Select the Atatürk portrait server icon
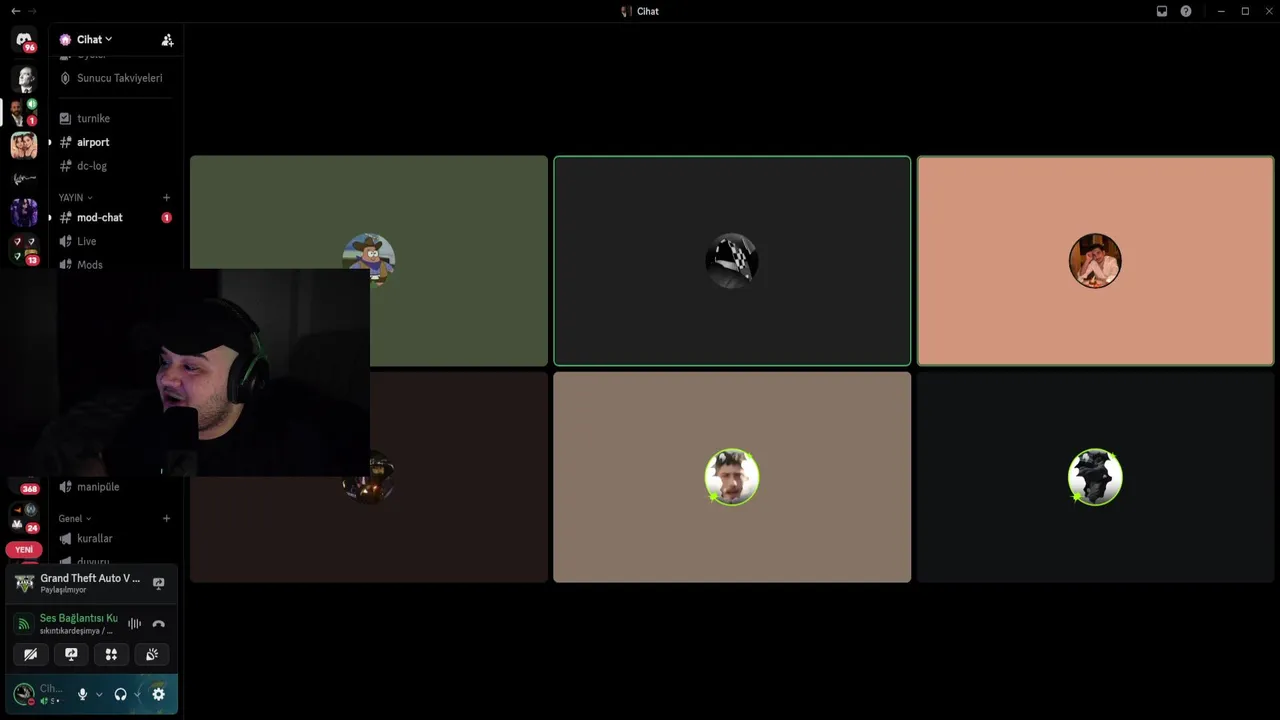1280x720 pixels. coord(24,78)
